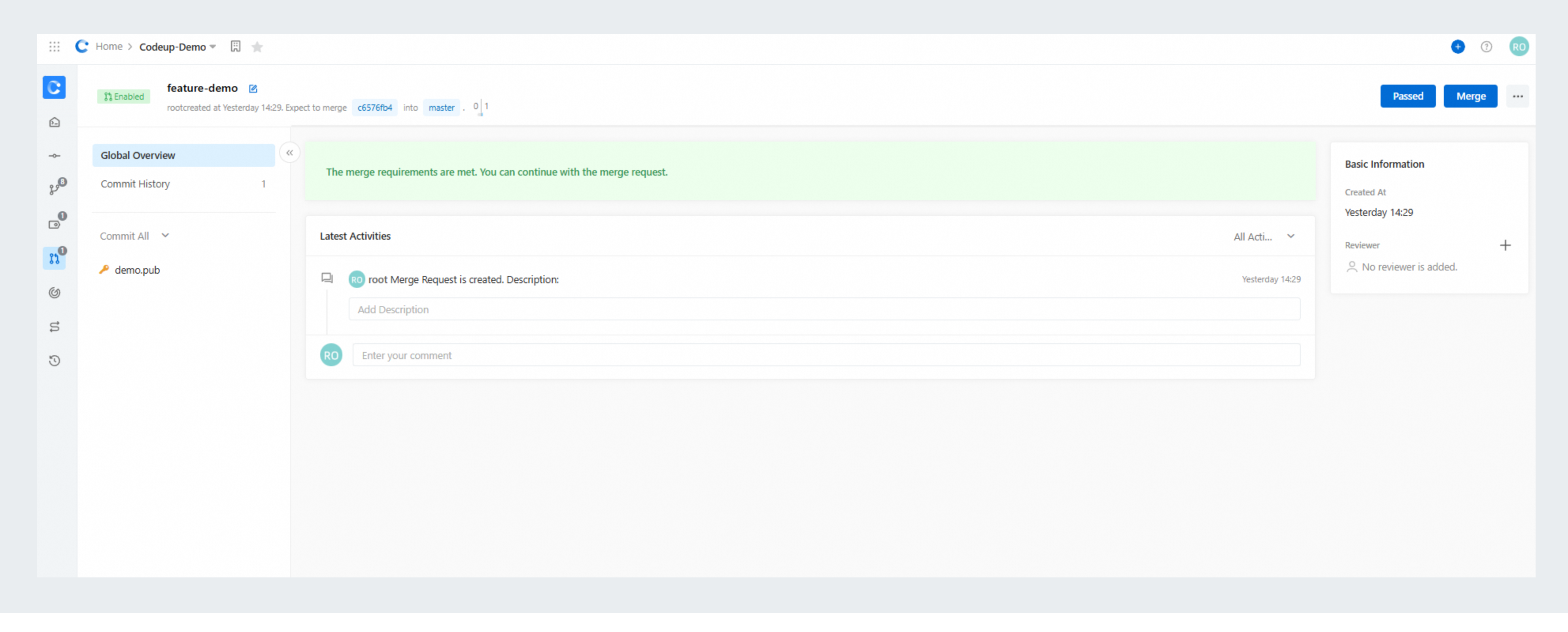Click the c6576fb4 commit link
Screen dimensions: 1568x632
(x=374, y=108)
